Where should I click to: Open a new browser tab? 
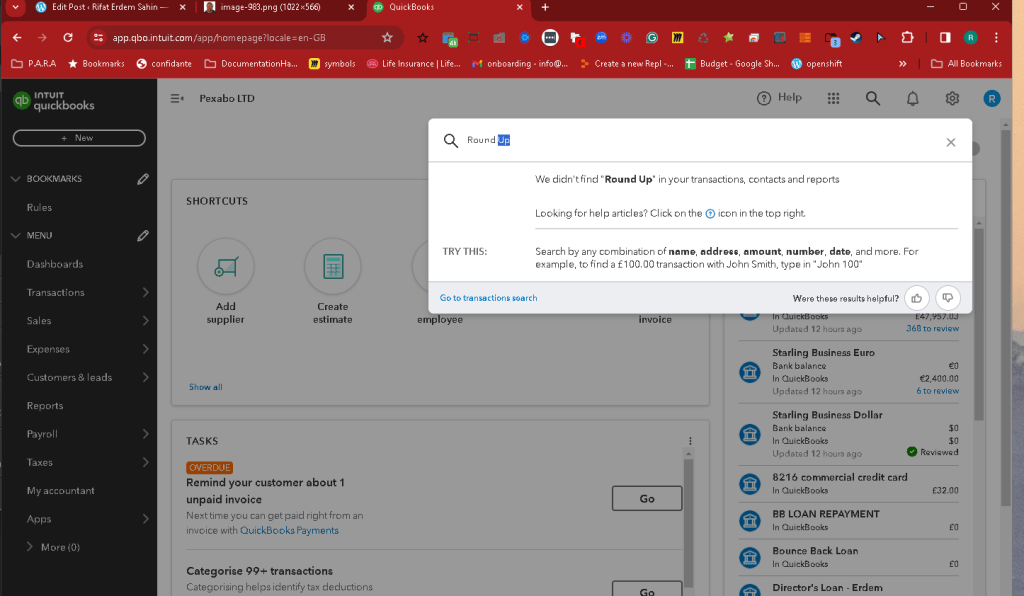(545, 7)
